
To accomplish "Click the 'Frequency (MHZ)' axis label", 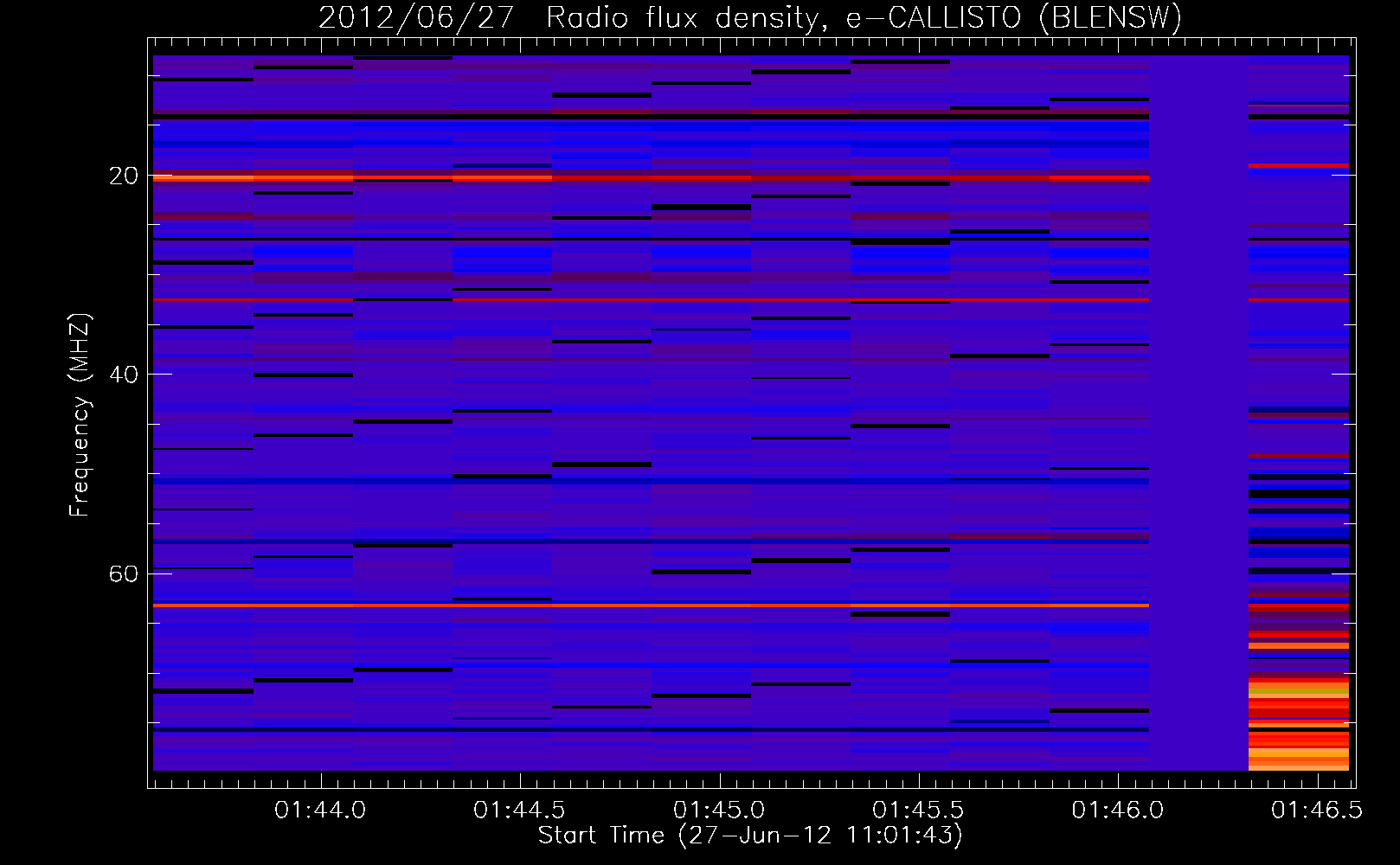I will click(x=80, y=415).
